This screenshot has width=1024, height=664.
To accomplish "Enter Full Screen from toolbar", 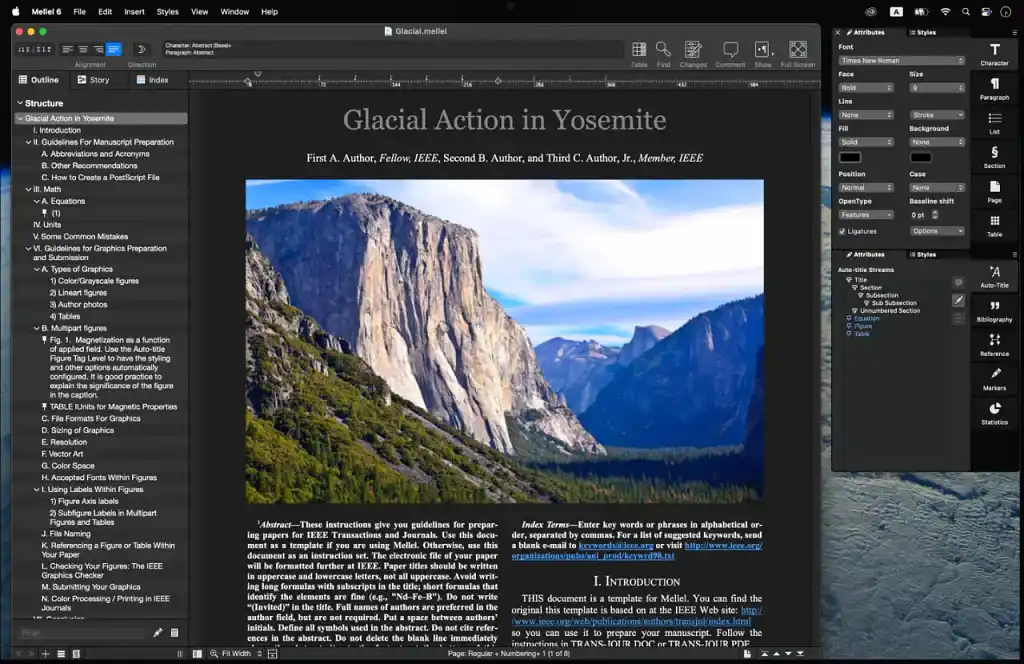I will (797, 52).
